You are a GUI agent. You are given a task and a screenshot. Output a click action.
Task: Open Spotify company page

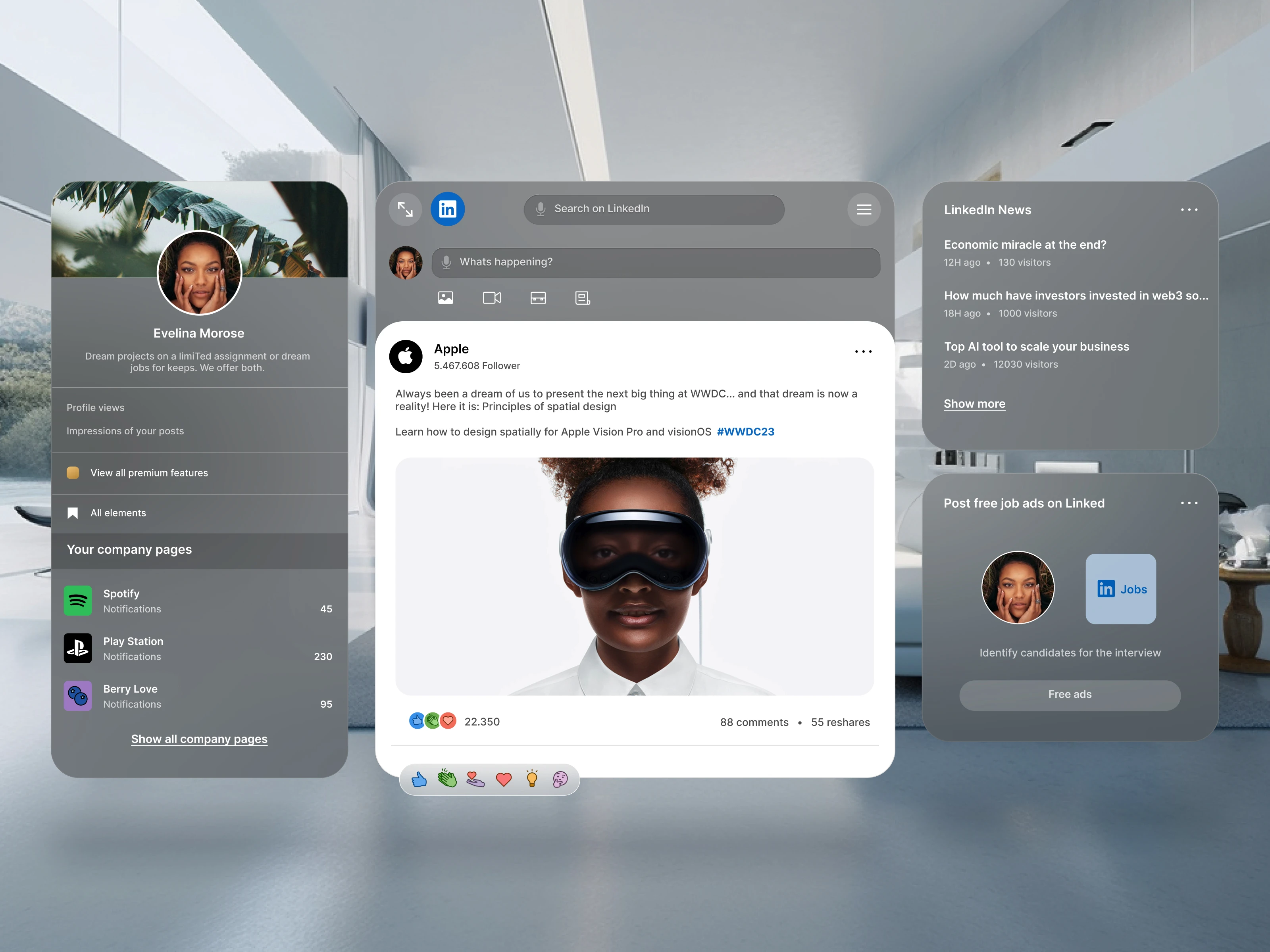pos(121,594)
